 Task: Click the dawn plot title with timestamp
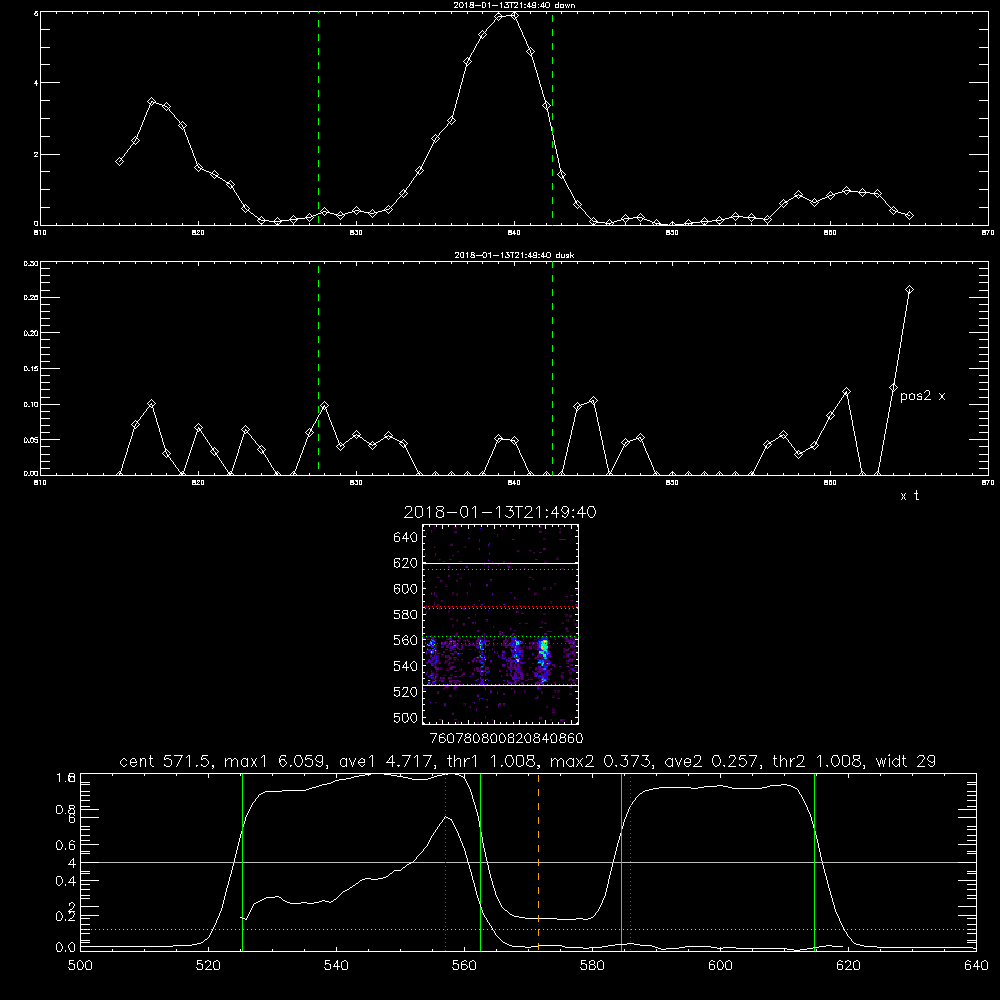[x=514, y=4]
